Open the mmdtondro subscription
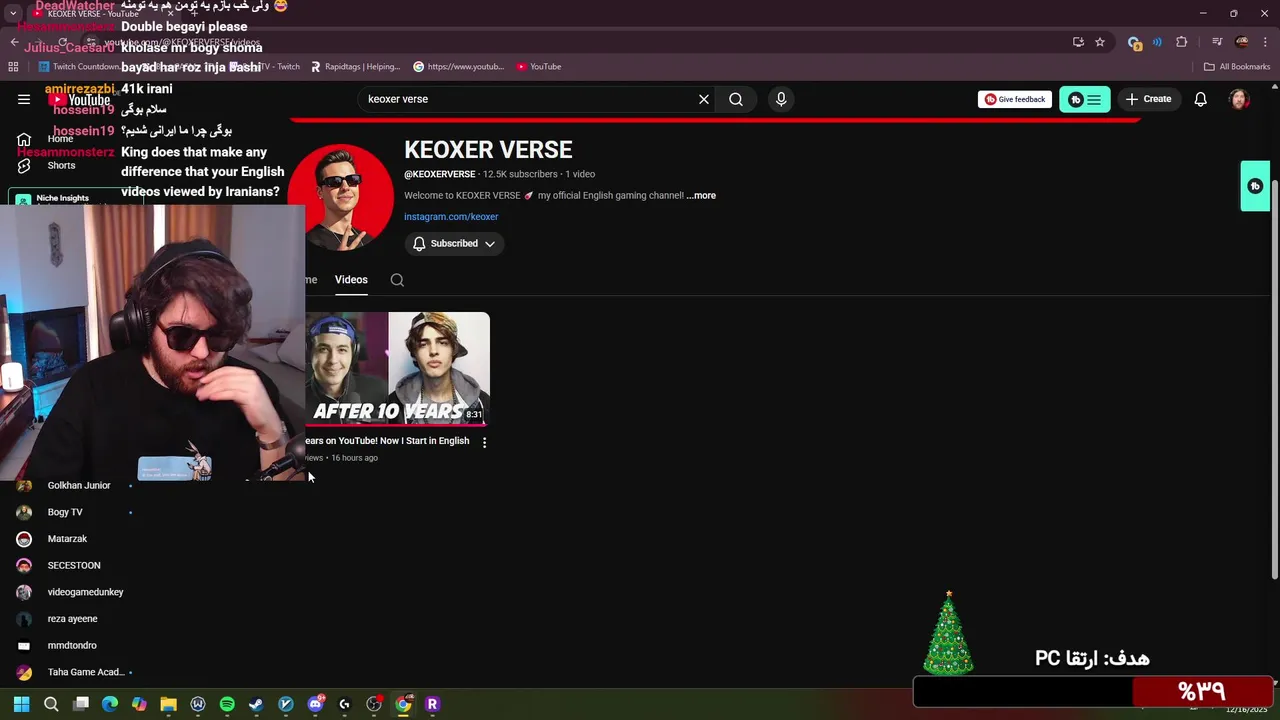 [x=70, y=646]
